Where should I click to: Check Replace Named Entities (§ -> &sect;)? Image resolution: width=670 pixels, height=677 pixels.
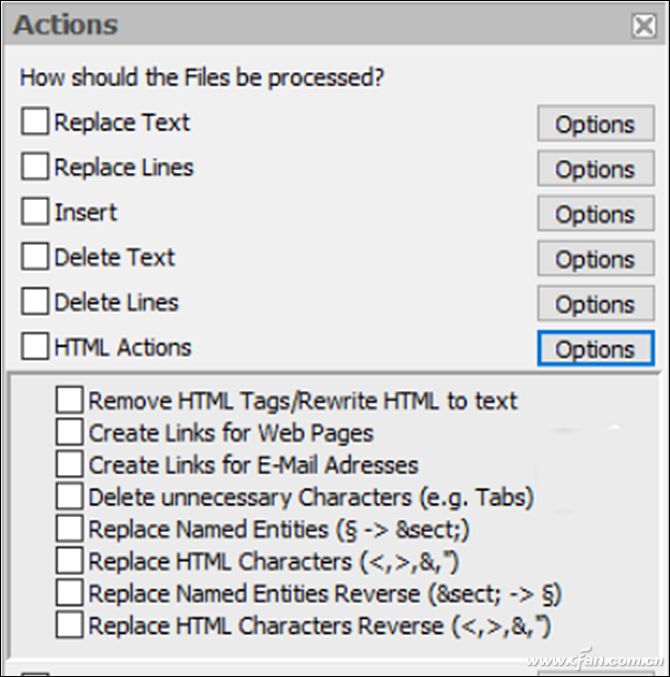tap(69, 529)
